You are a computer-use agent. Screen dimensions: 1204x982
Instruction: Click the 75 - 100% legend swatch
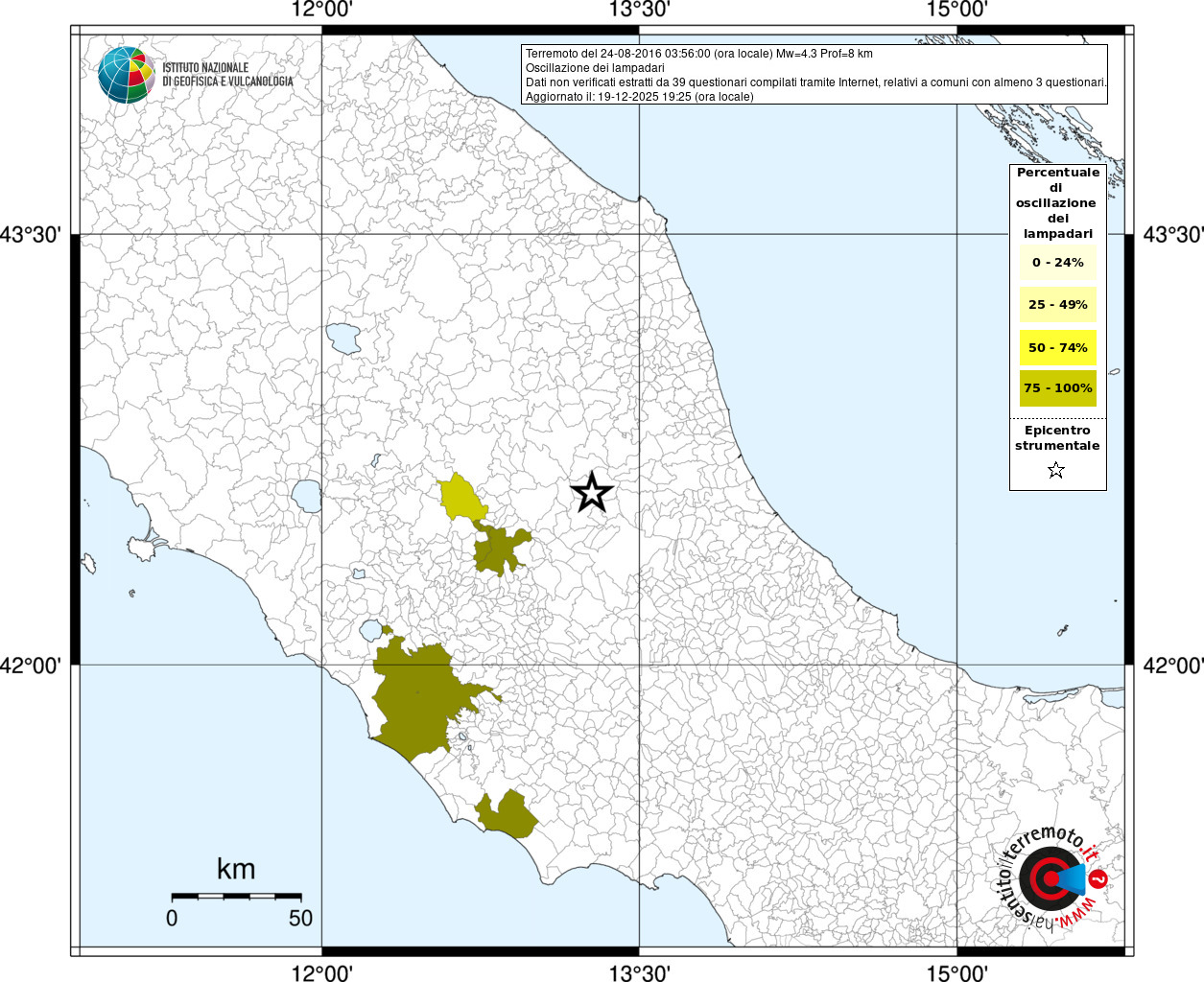(x=1057, y=388)
